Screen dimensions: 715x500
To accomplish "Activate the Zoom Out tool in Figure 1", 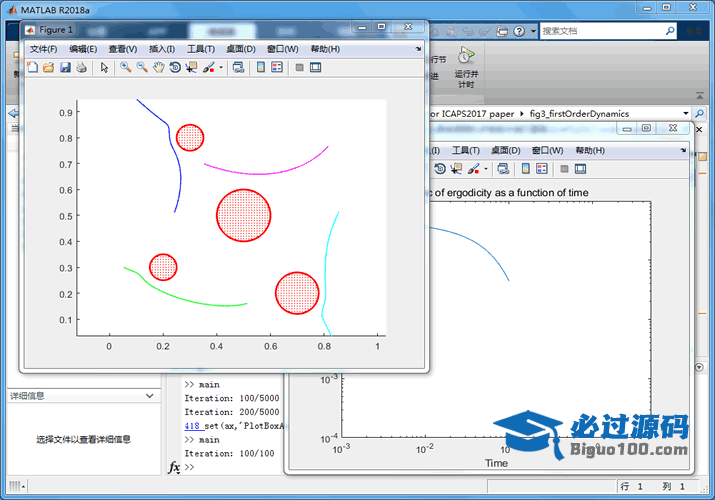I will coord(142,67).
